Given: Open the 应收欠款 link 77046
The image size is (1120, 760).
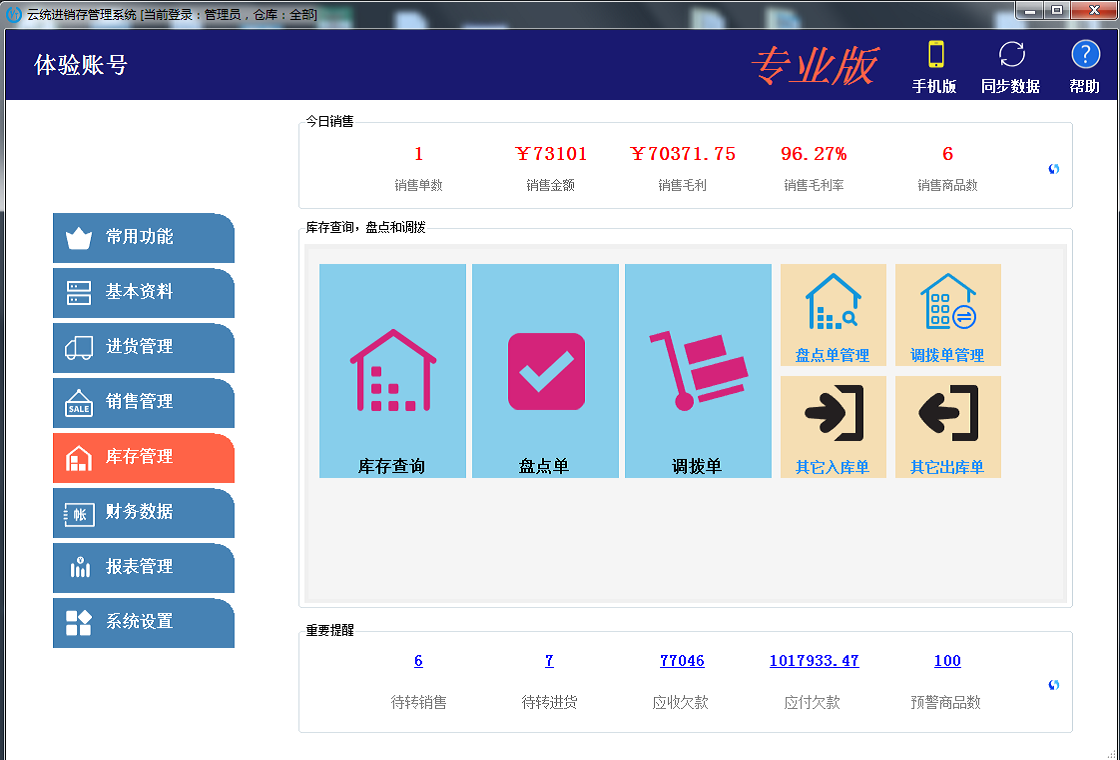Looking at the screenshot, I should click(x=682, y=661).
